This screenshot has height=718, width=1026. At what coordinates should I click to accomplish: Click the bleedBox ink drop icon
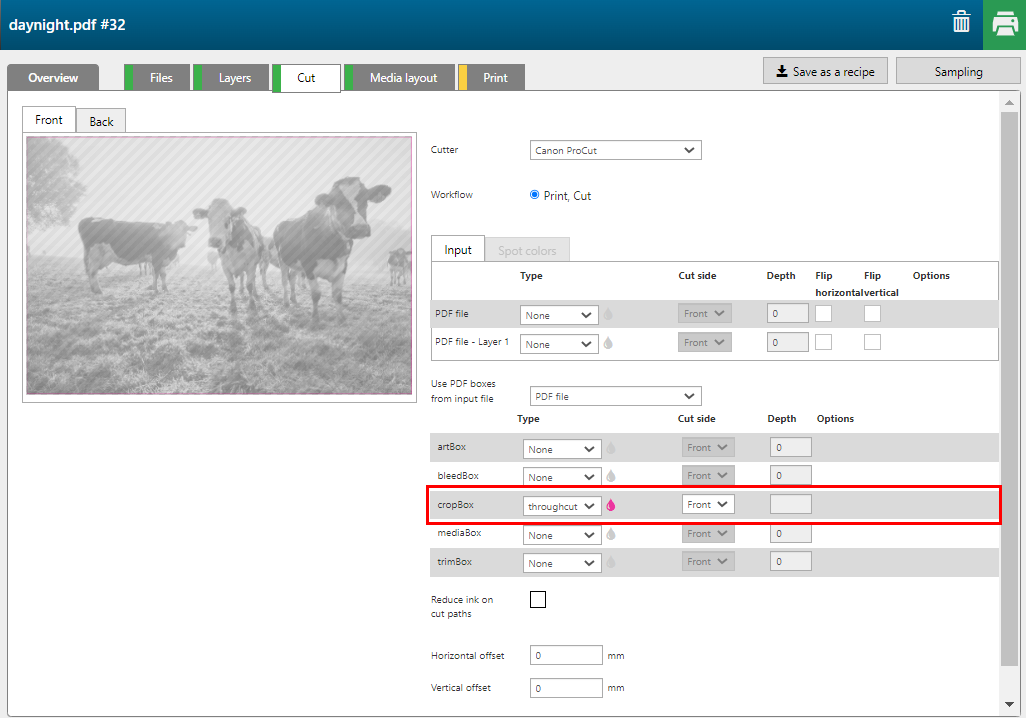[x=611, y=477]
